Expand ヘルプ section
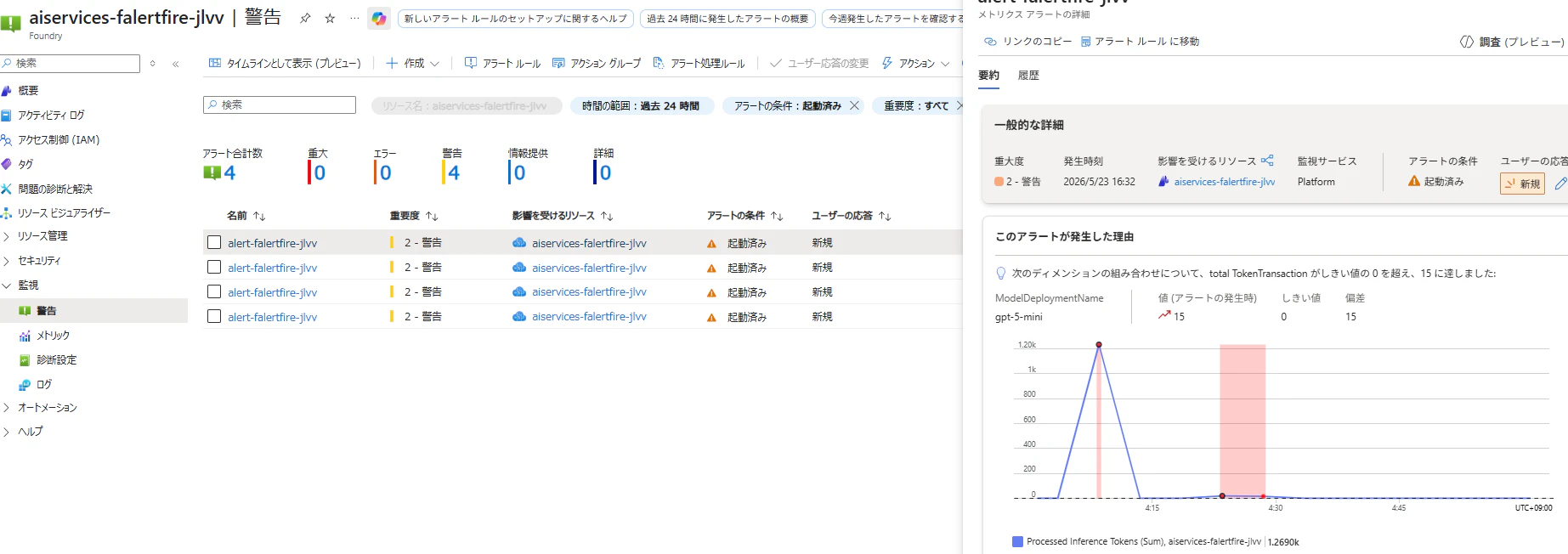The image size is (1568, 554). pos(31,432)
